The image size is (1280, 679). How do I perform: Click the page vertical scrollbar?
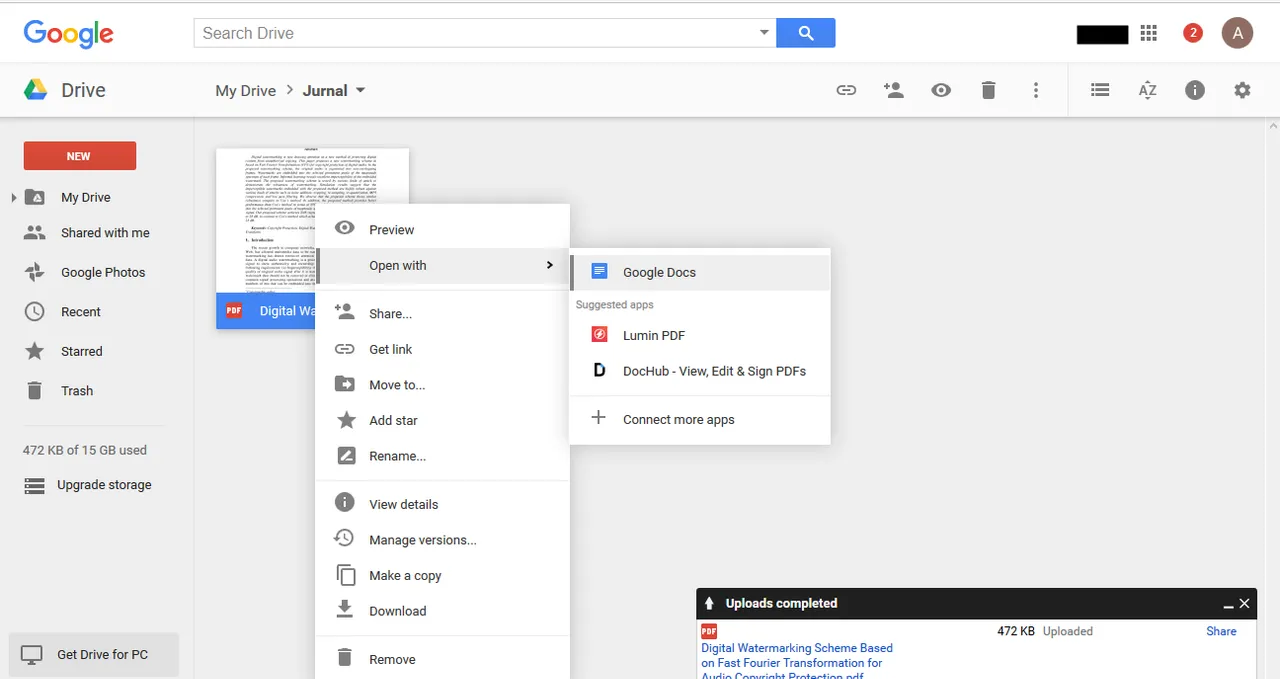point(1273,398)
